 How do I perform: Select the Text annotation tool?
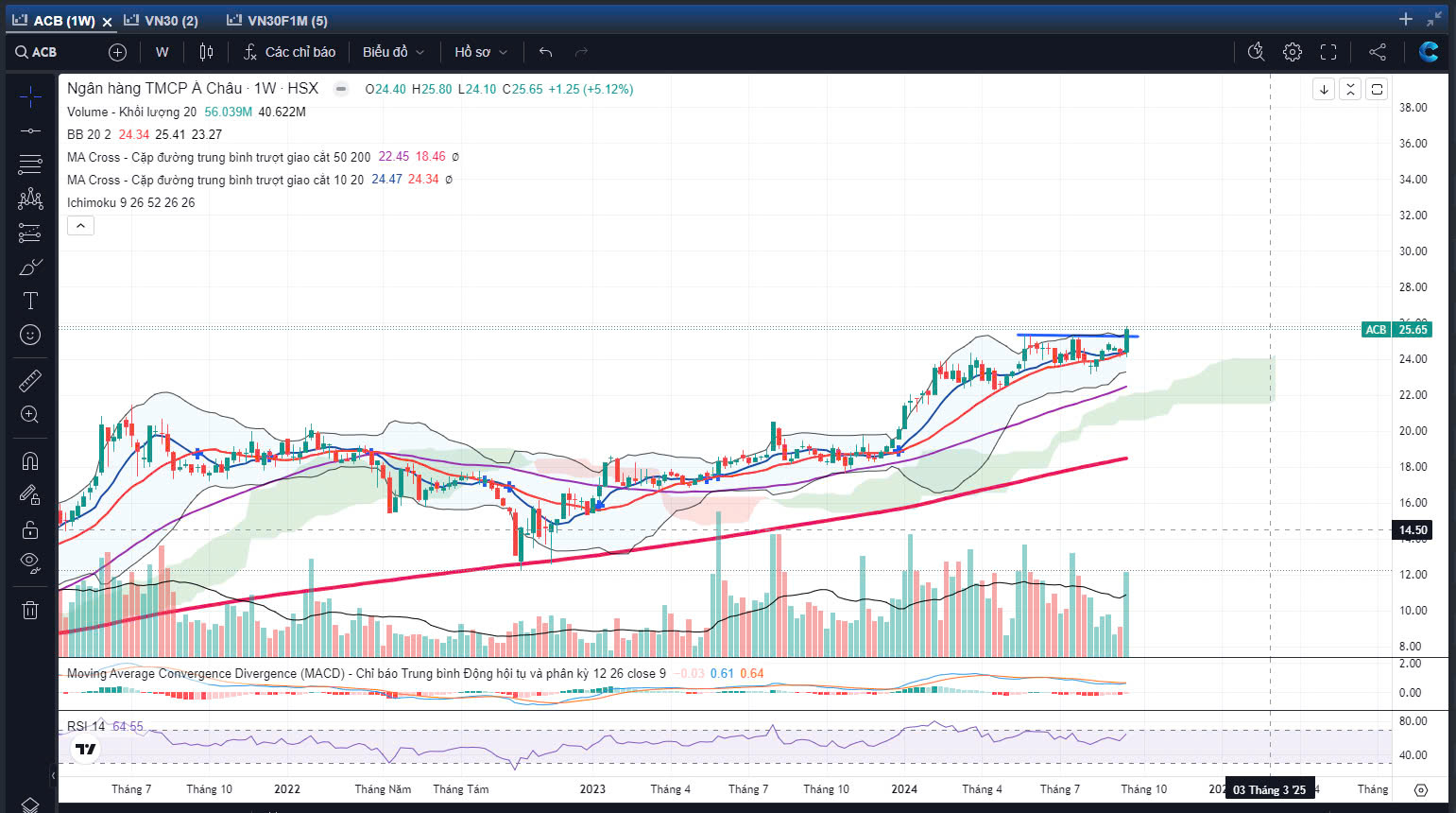point(30,301)
